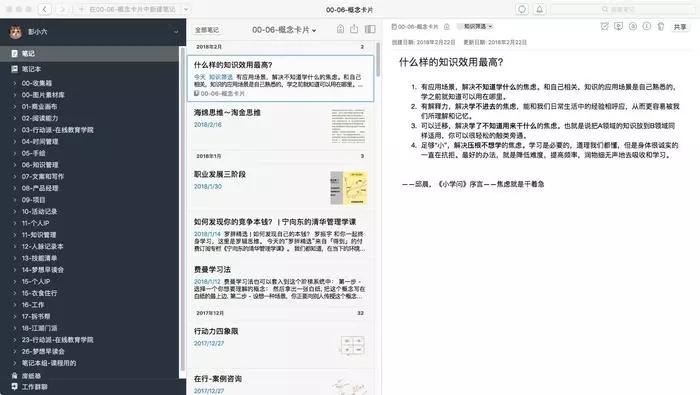Click the sidebar vertical scrollbar

[182, 208]
